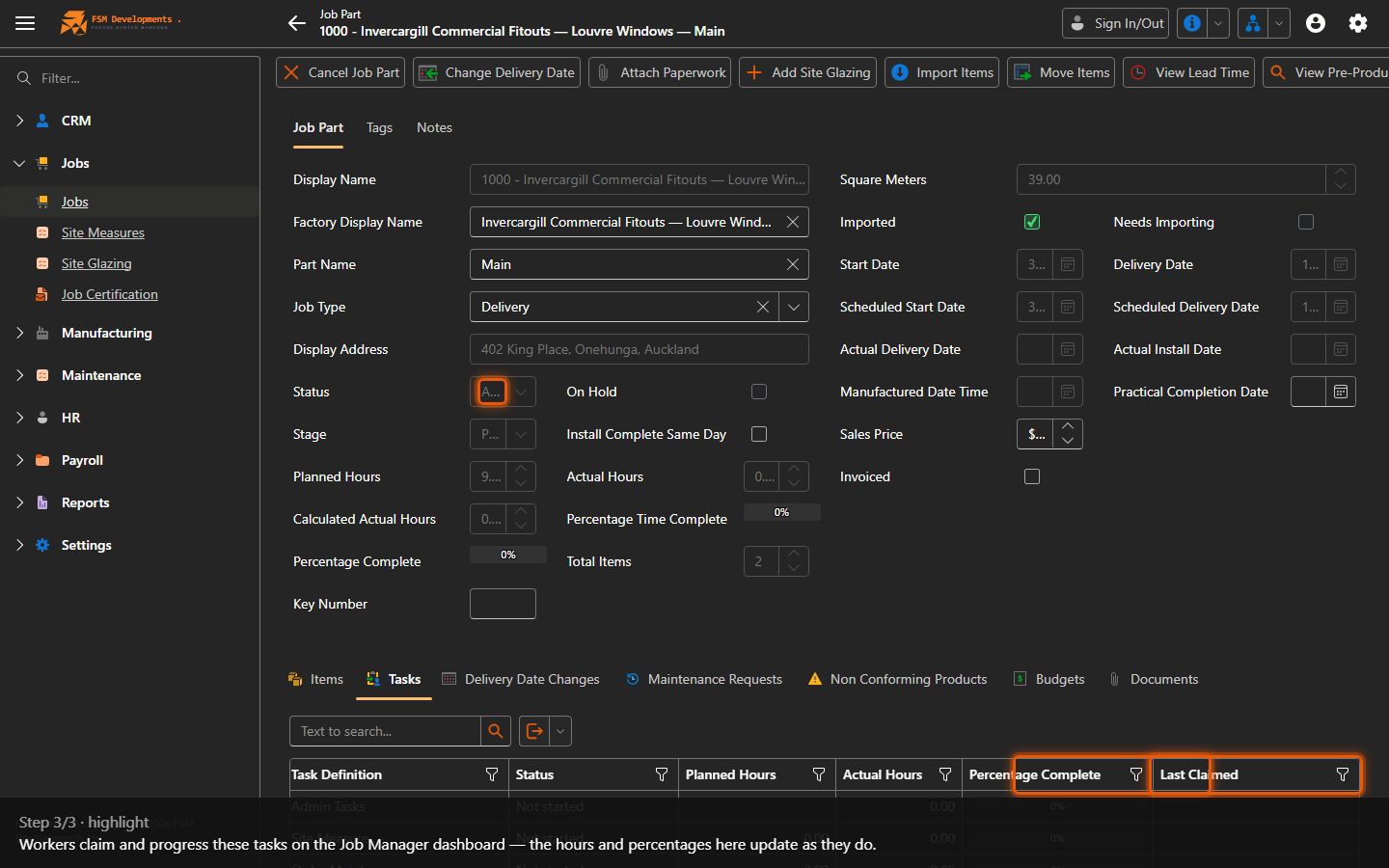Filter the Task Definition column

click(492, 774)
